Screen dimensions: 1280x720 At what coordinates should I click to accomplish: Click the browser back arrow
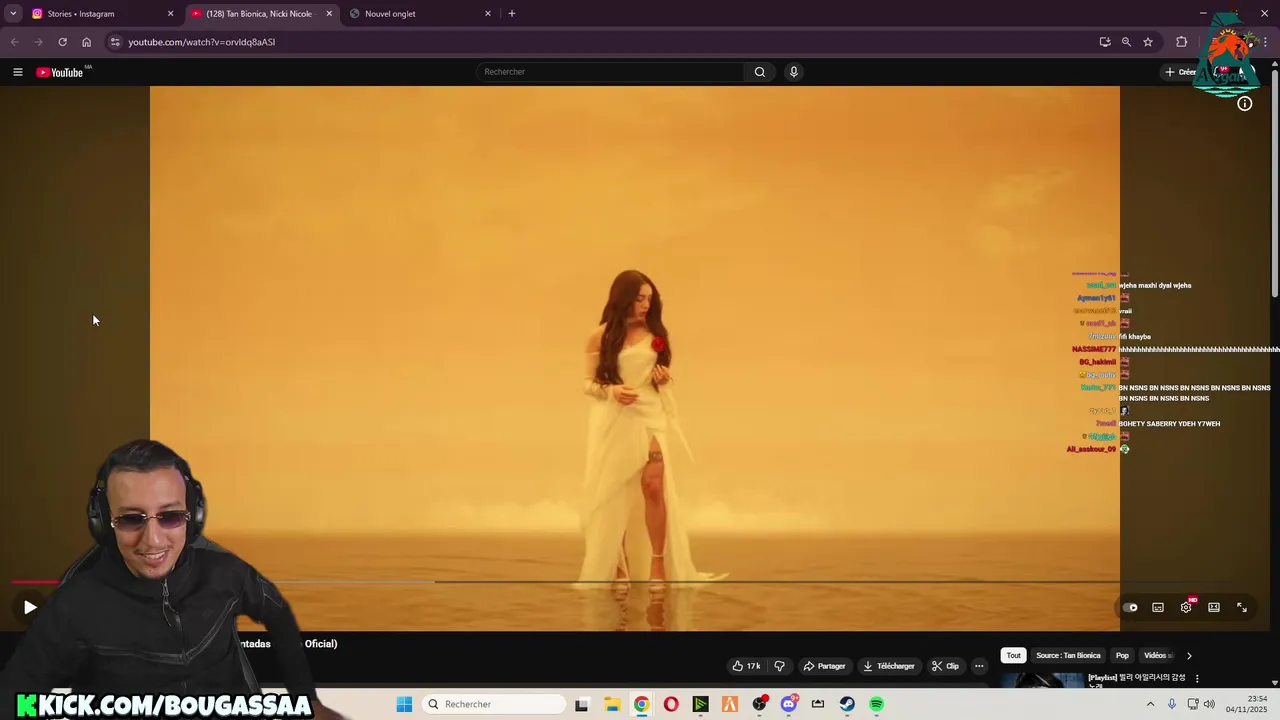tap(14, 42)
